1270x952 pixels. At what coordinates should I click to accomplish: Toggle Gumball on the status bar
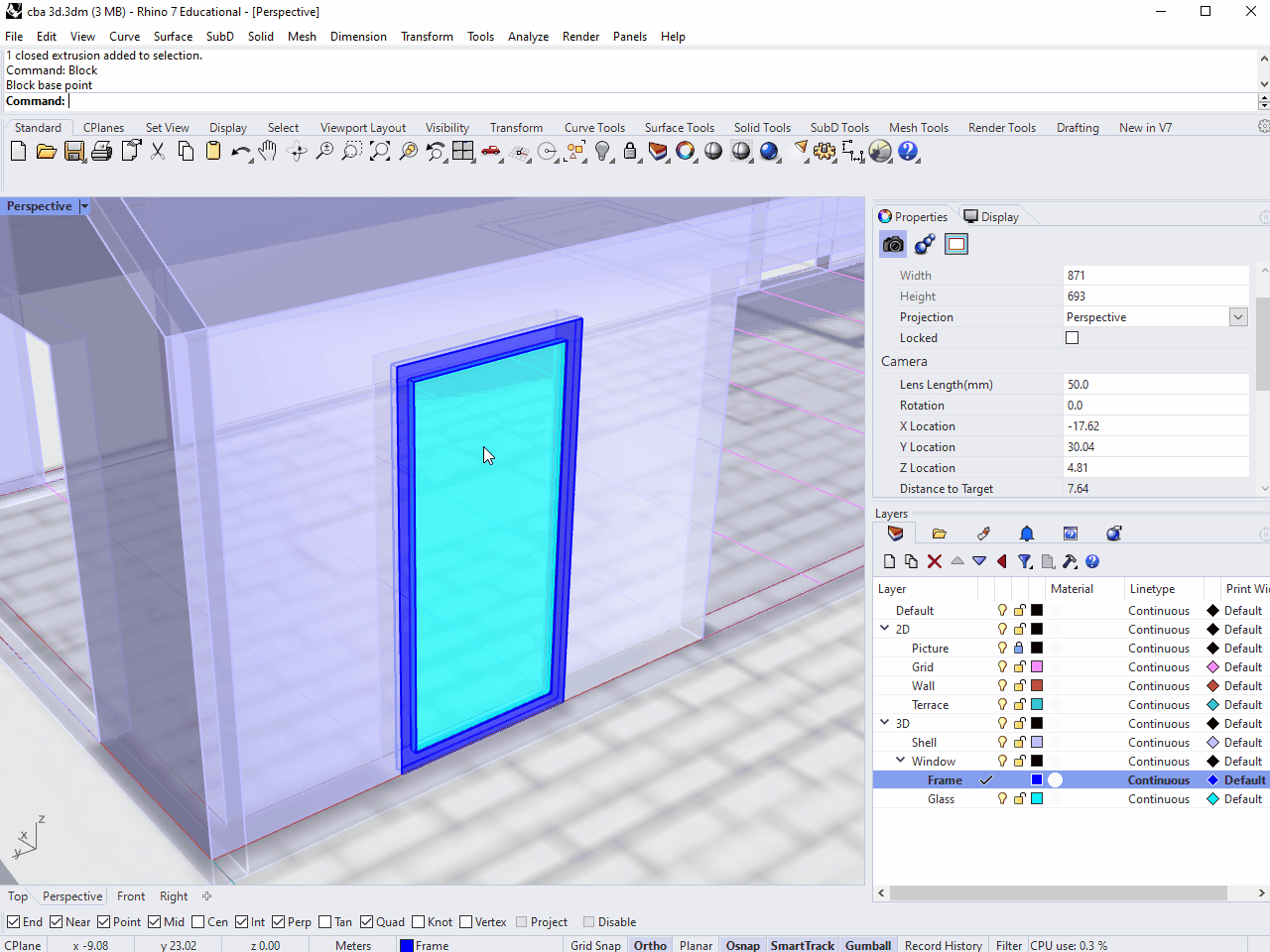click(x=868, y=944)
